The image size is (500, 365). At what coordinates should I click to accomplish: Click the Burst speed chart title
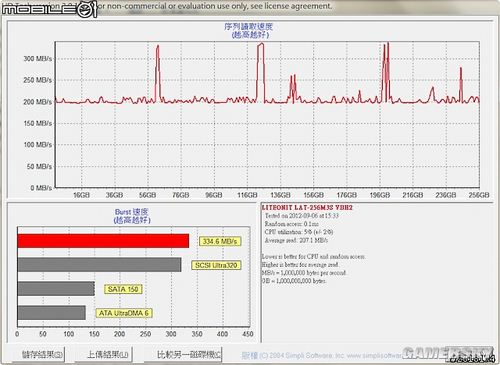click(x=132, y=216)
